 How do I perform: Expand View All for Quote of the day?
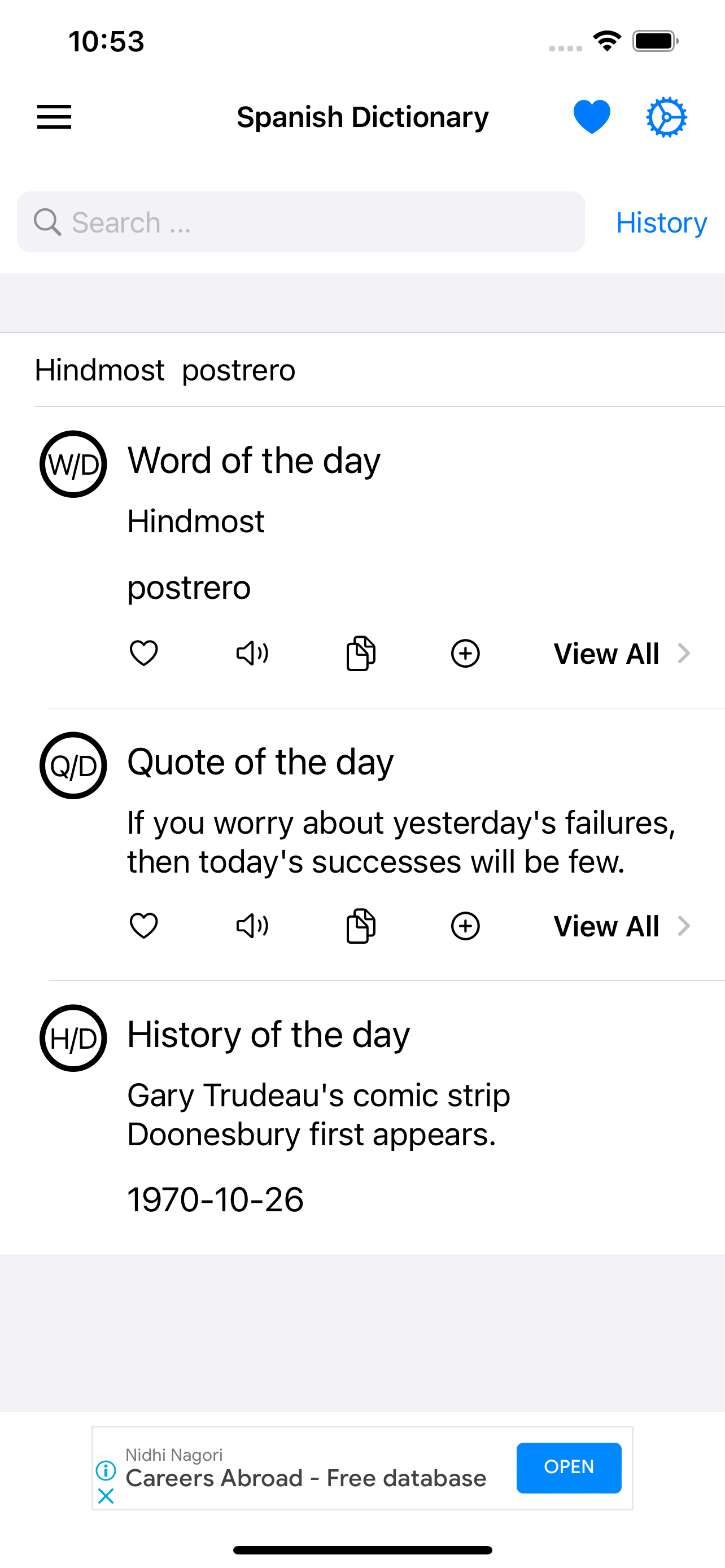pyautogui.click(x=621, y=926)
